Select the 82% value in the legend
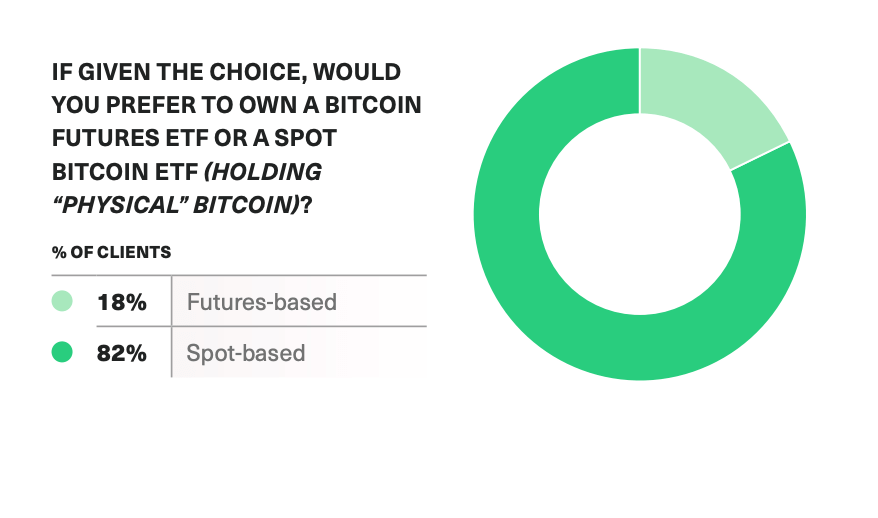 click(x=122, y=353)
